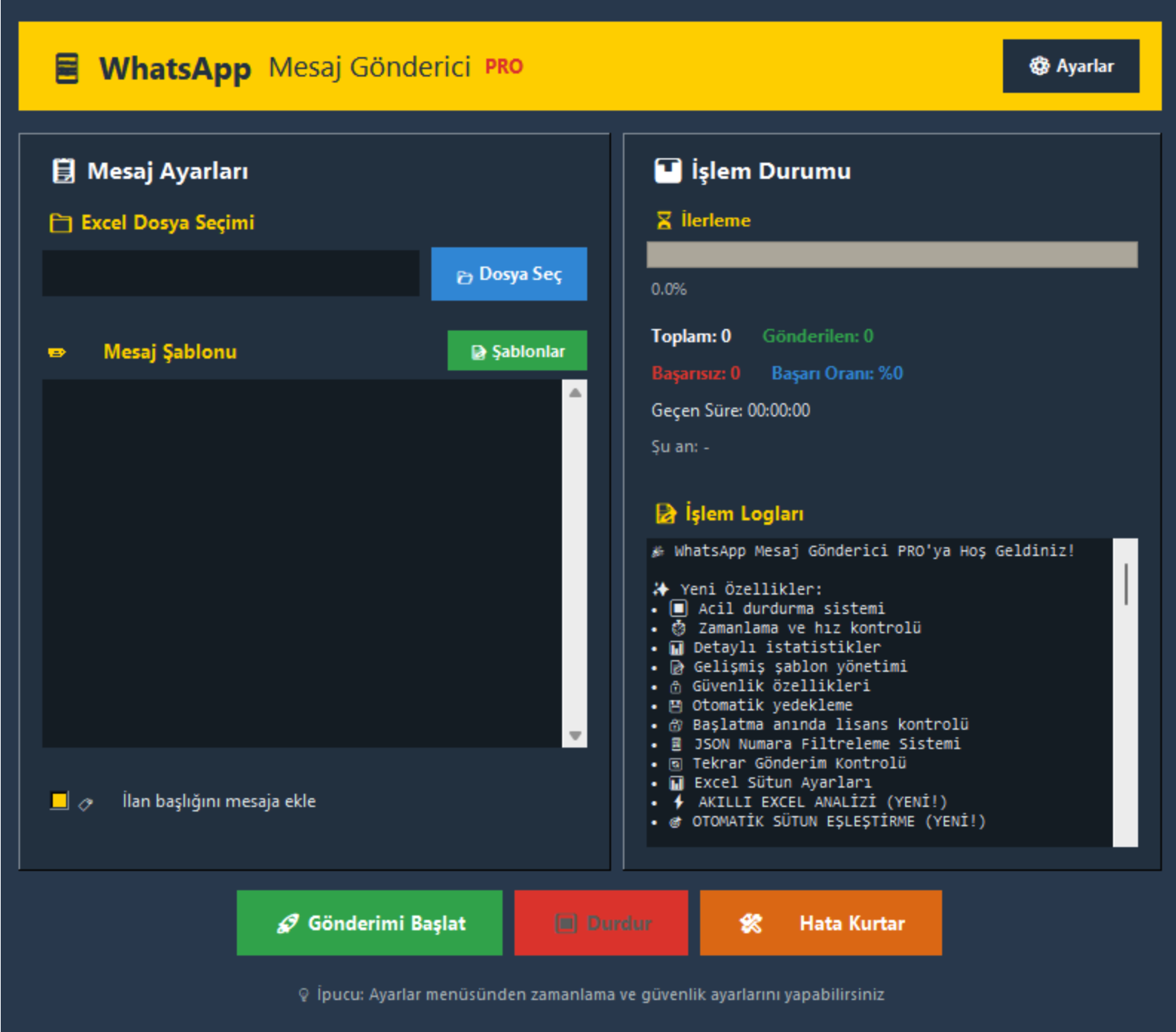Click the tag icon next to the checkbox
1176x1032 pixels.
click(x=85, y=803)
